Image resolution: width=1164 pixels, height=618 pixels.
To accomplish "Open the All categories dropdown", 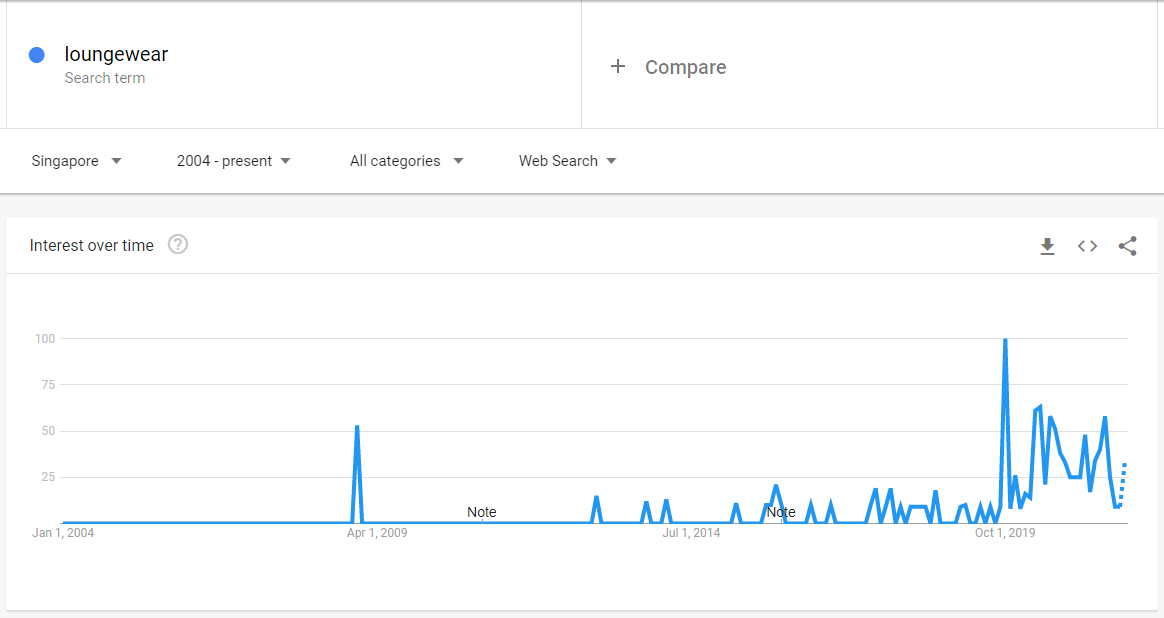I will coord(407,161).
